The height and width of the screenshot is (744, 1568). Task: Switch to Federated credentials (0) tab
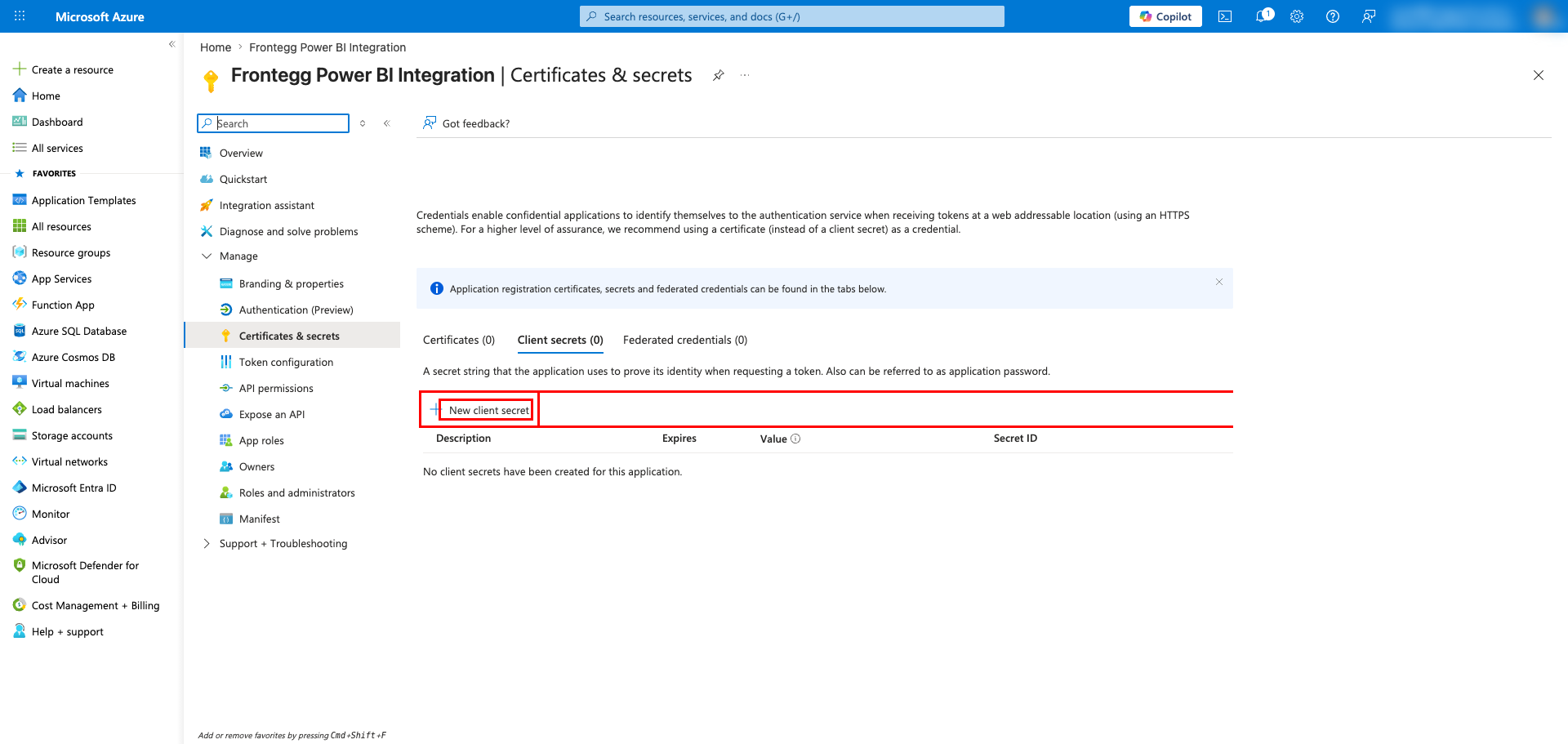pos(685,340)
